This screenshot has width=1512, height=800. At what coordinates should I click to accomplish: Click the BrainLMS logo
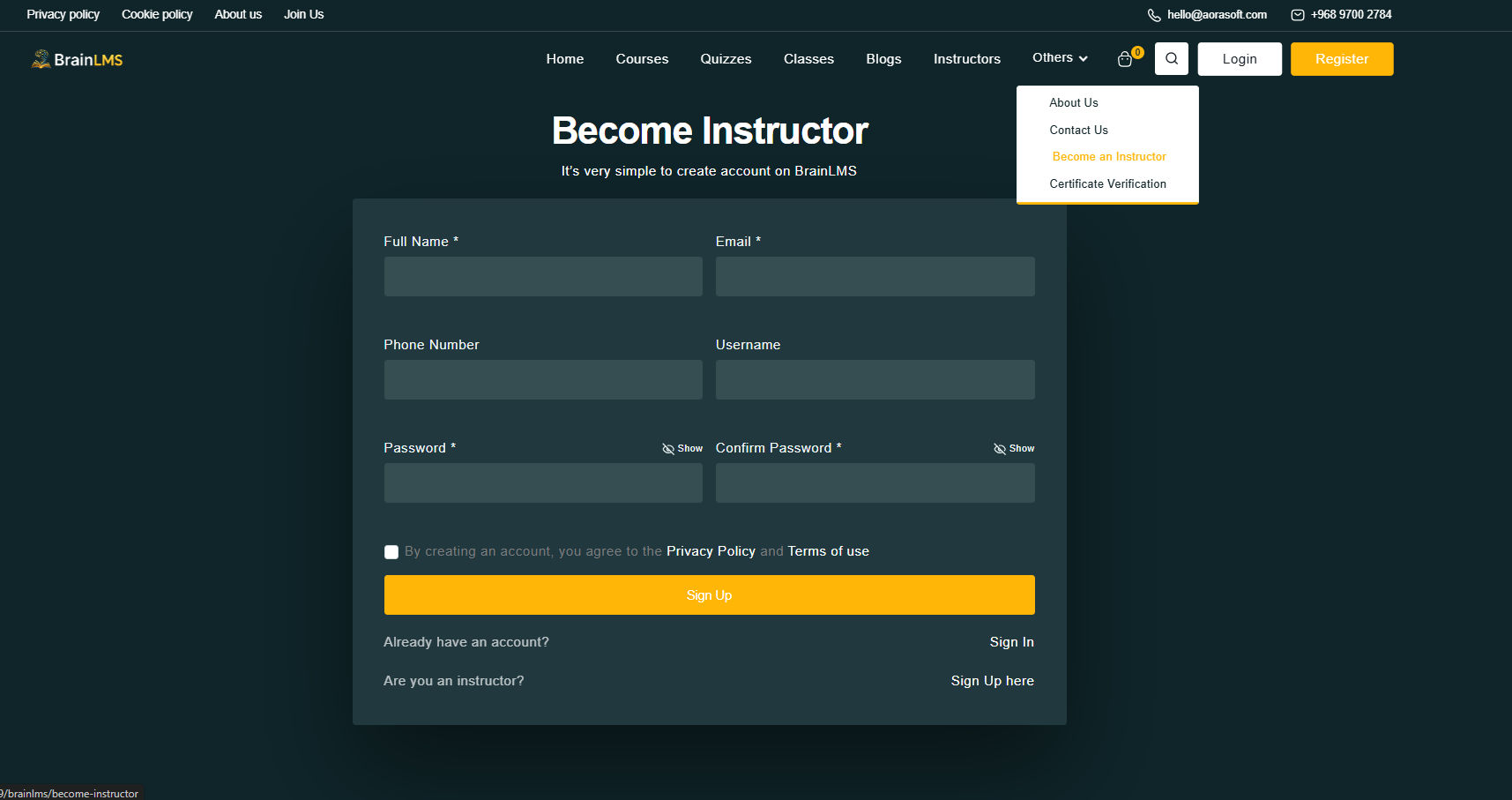[x=77, y=59]
